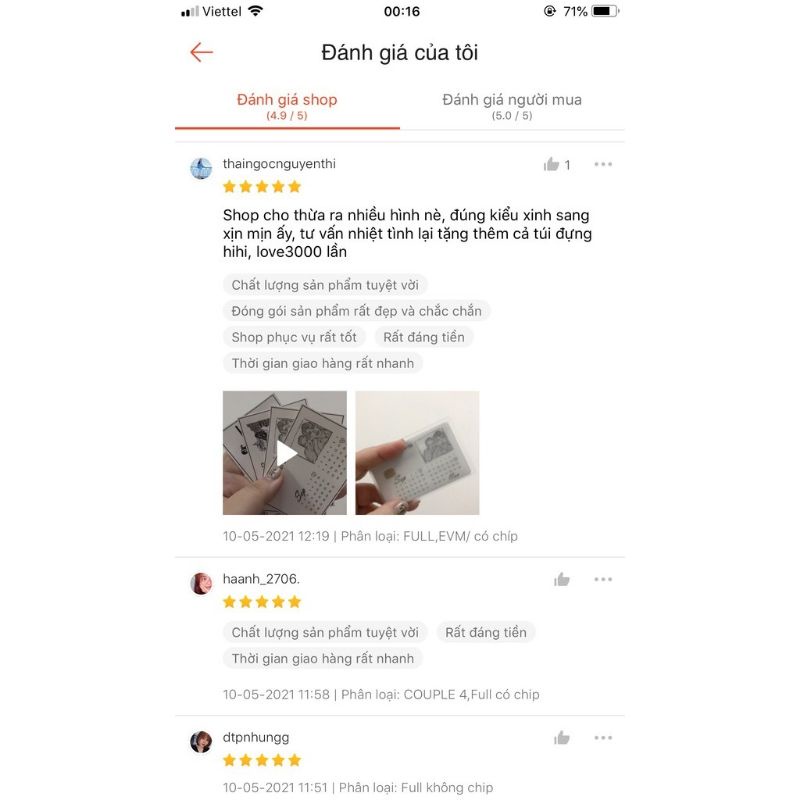The image size is (800, 800).
Task: Open three-dot menu for haanh_2706's review
Action: [x=603, y=579]
